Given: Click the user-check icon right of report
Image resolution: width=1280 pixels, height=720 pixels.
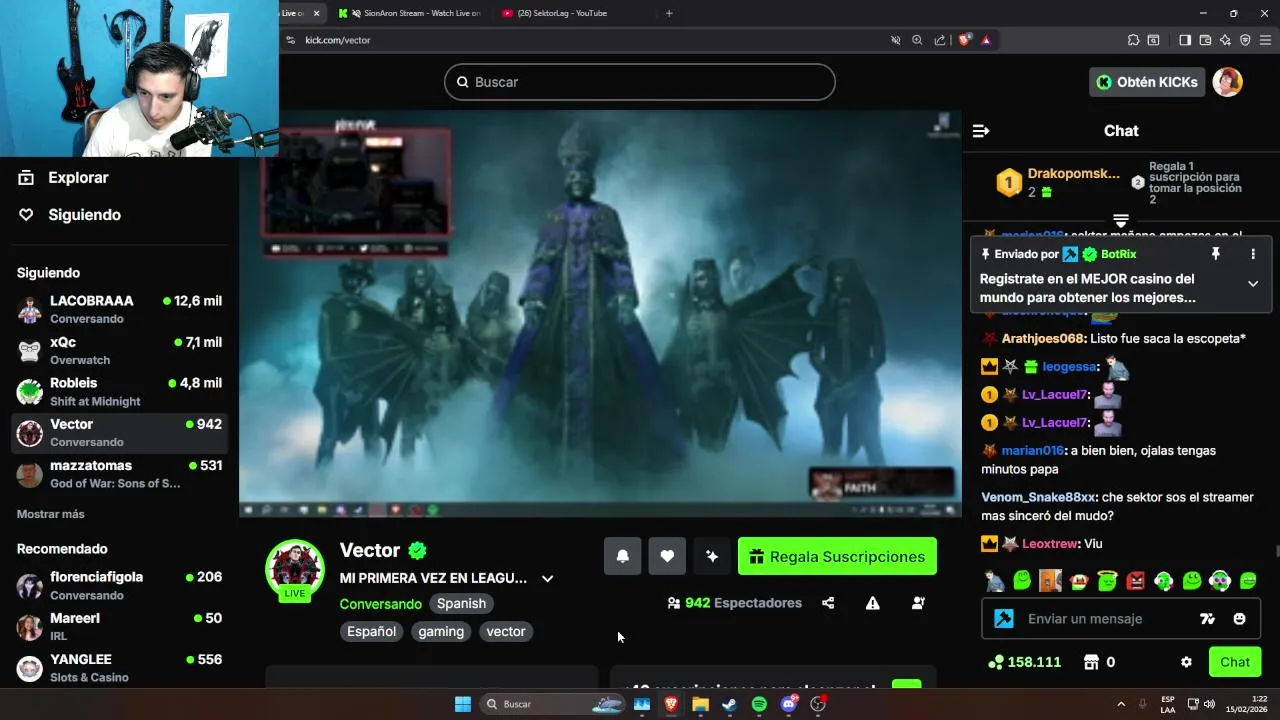Looking at the screenshot, I should point(918,603).
